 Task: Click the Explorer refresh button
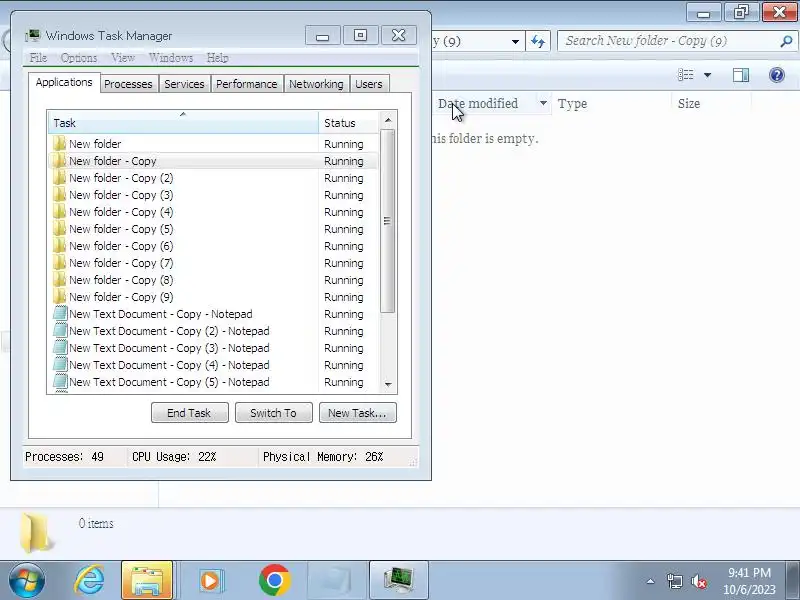click(x=538, y=41)
